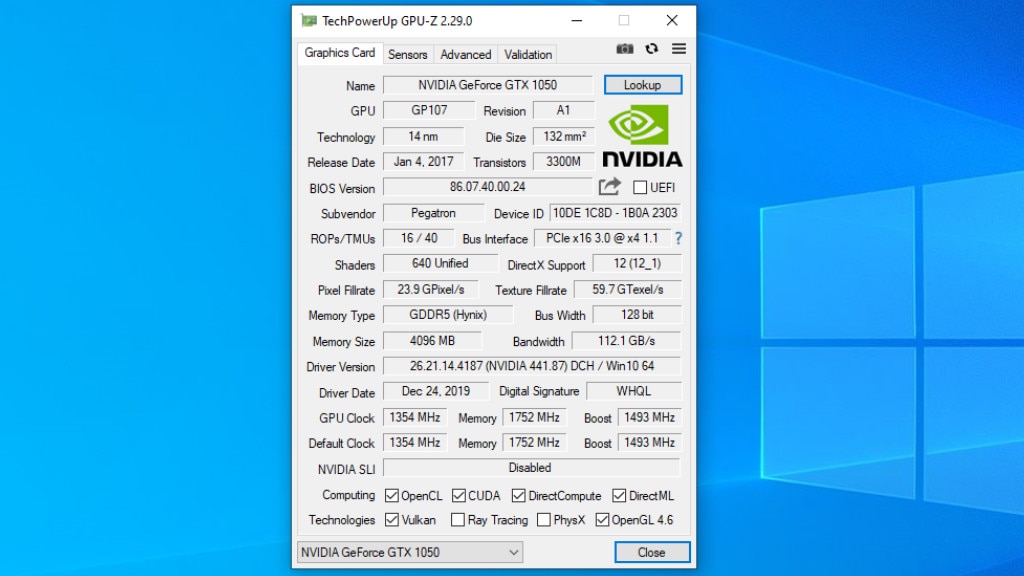Viewport: 1024px width, 576px height.
Task: Click the Default Clock value 1354 MHz
Action: 415,443
